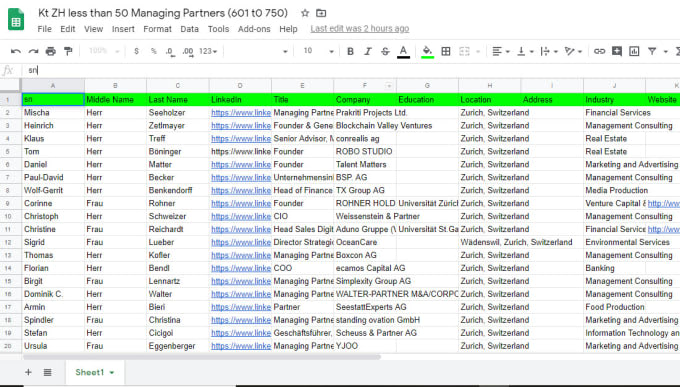Open the View menu
680x387 pixels.
coord(93,29)
